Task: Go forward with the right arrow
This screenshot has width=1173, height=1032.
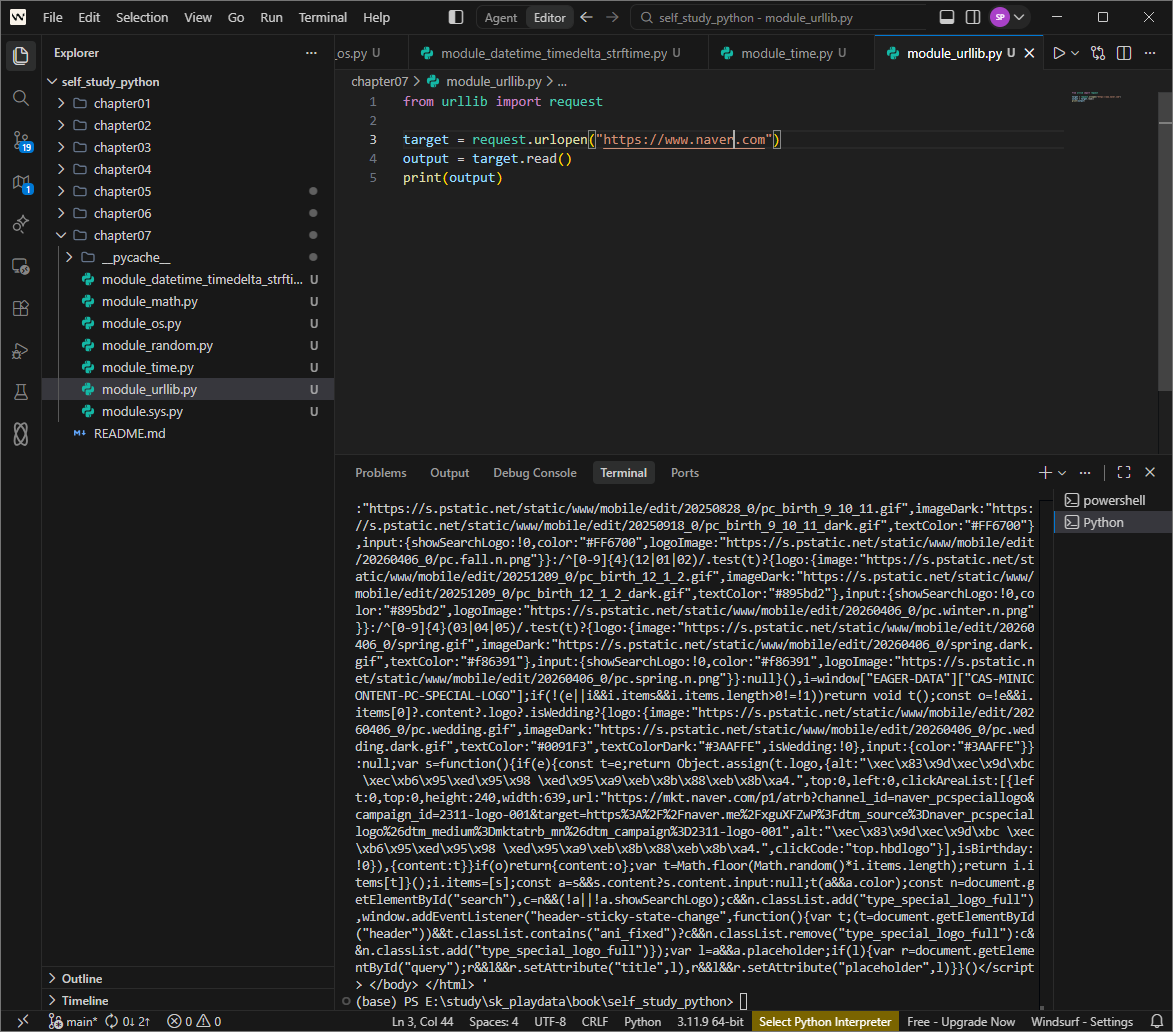Action: coord(612,17)
